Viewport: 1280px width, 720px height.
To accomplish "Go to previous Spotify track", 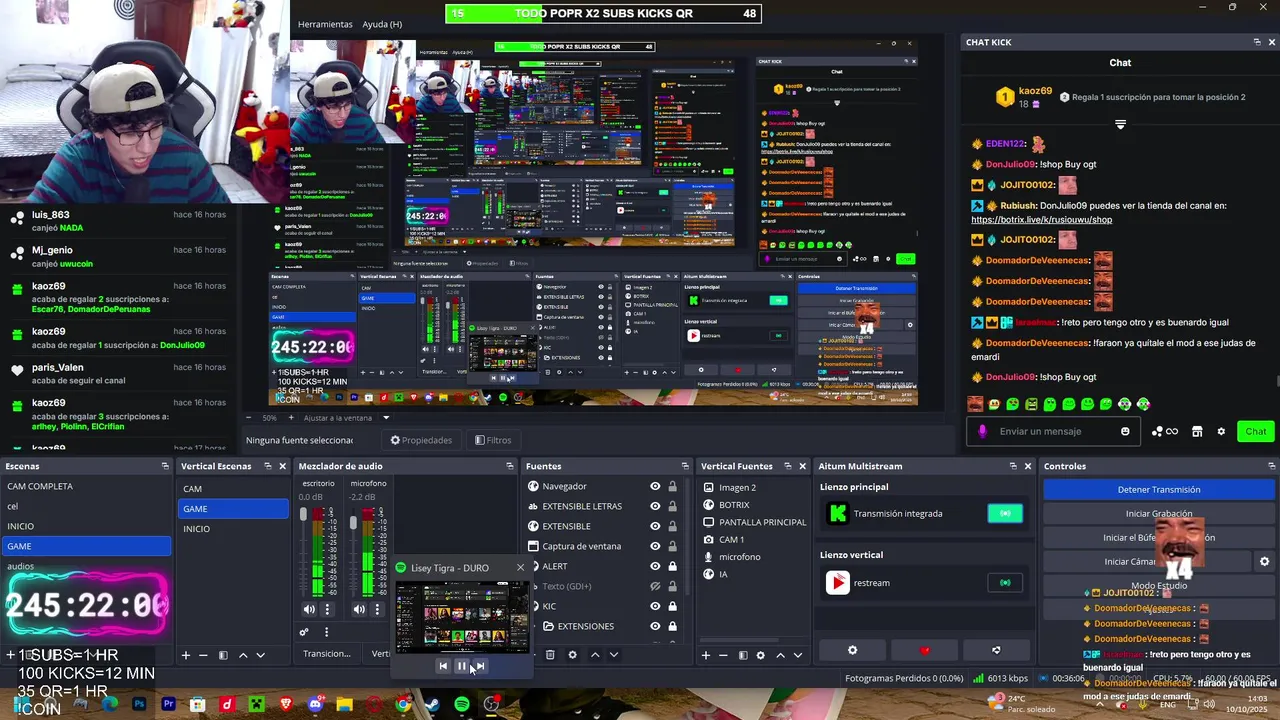I will point(443,666).
